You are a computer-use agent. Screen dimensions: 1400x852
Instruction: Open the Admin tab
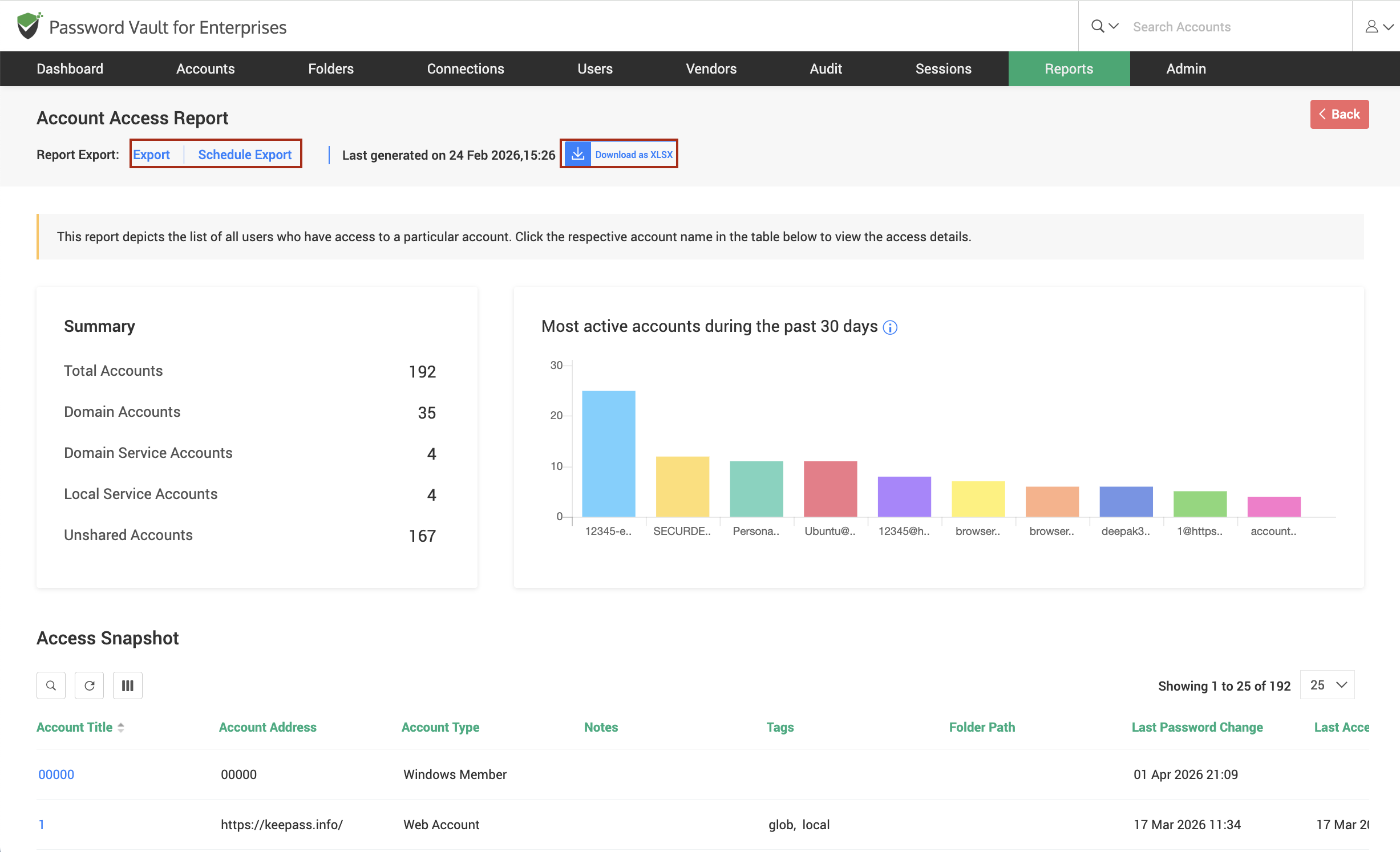(x=1186, y=68)
